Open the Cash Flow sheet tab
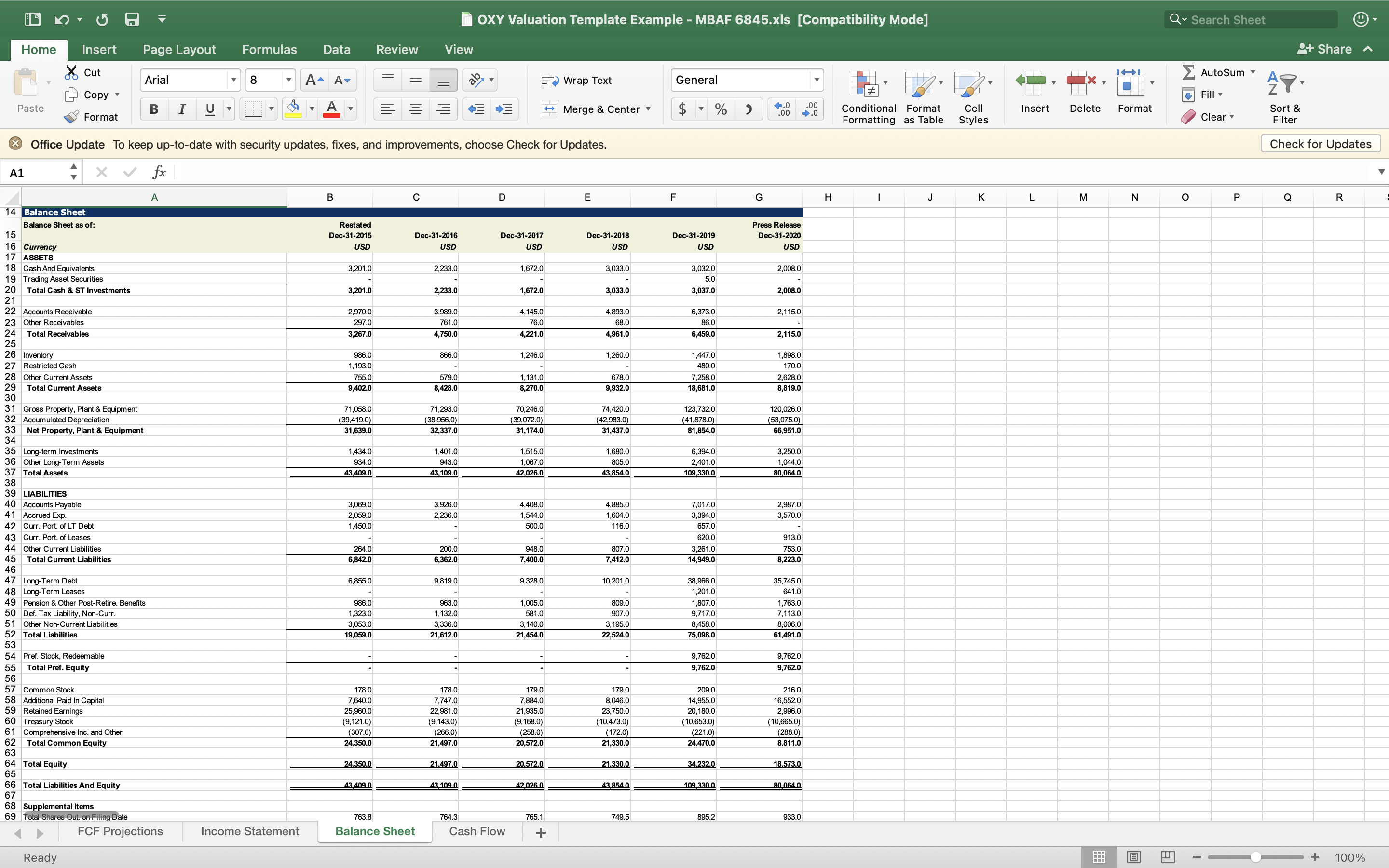The width and height of the screenshot is (1389, 868). point(477,831)
